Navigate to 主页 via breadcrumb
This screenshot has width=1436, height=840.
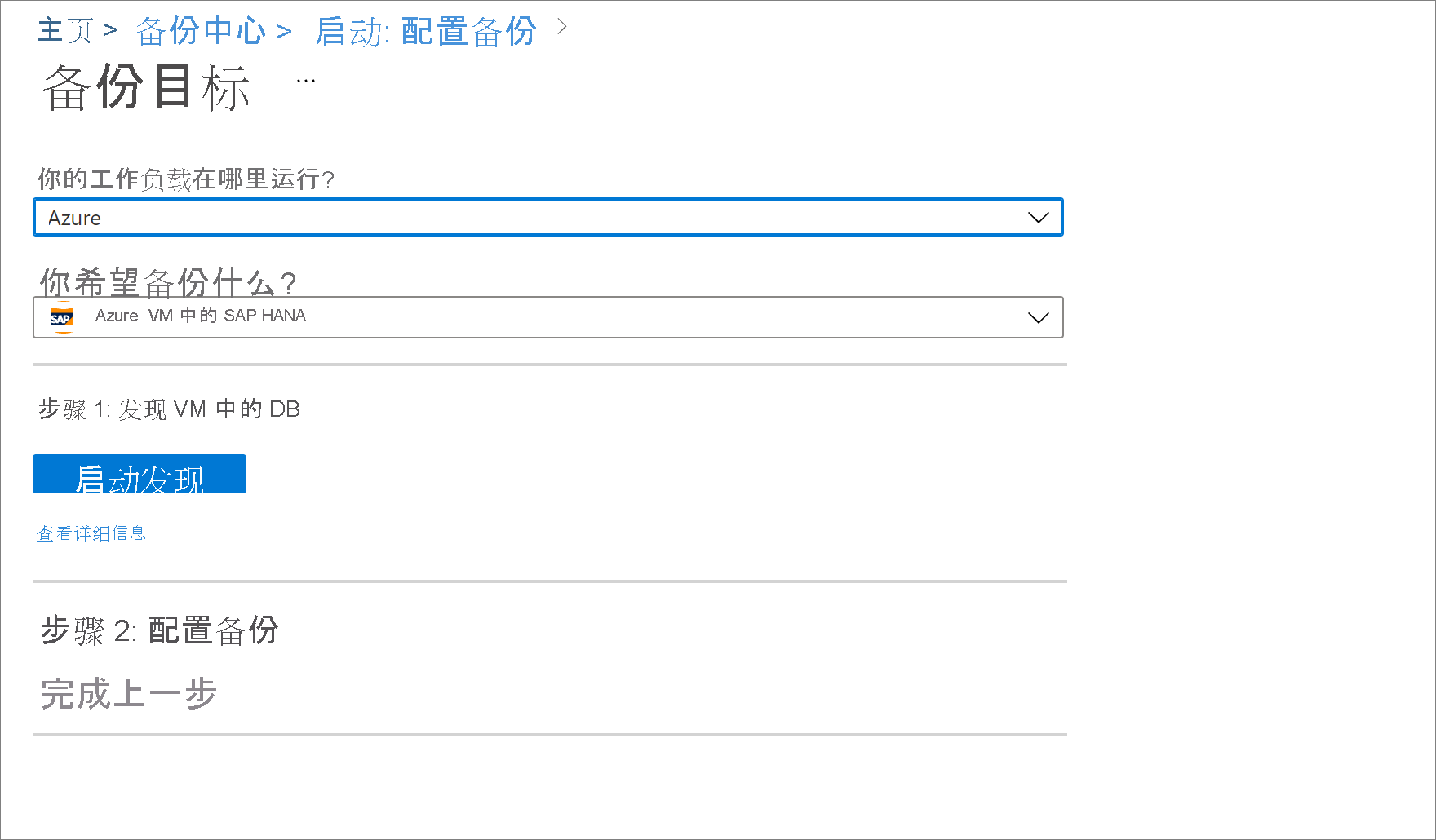point(65,29)
